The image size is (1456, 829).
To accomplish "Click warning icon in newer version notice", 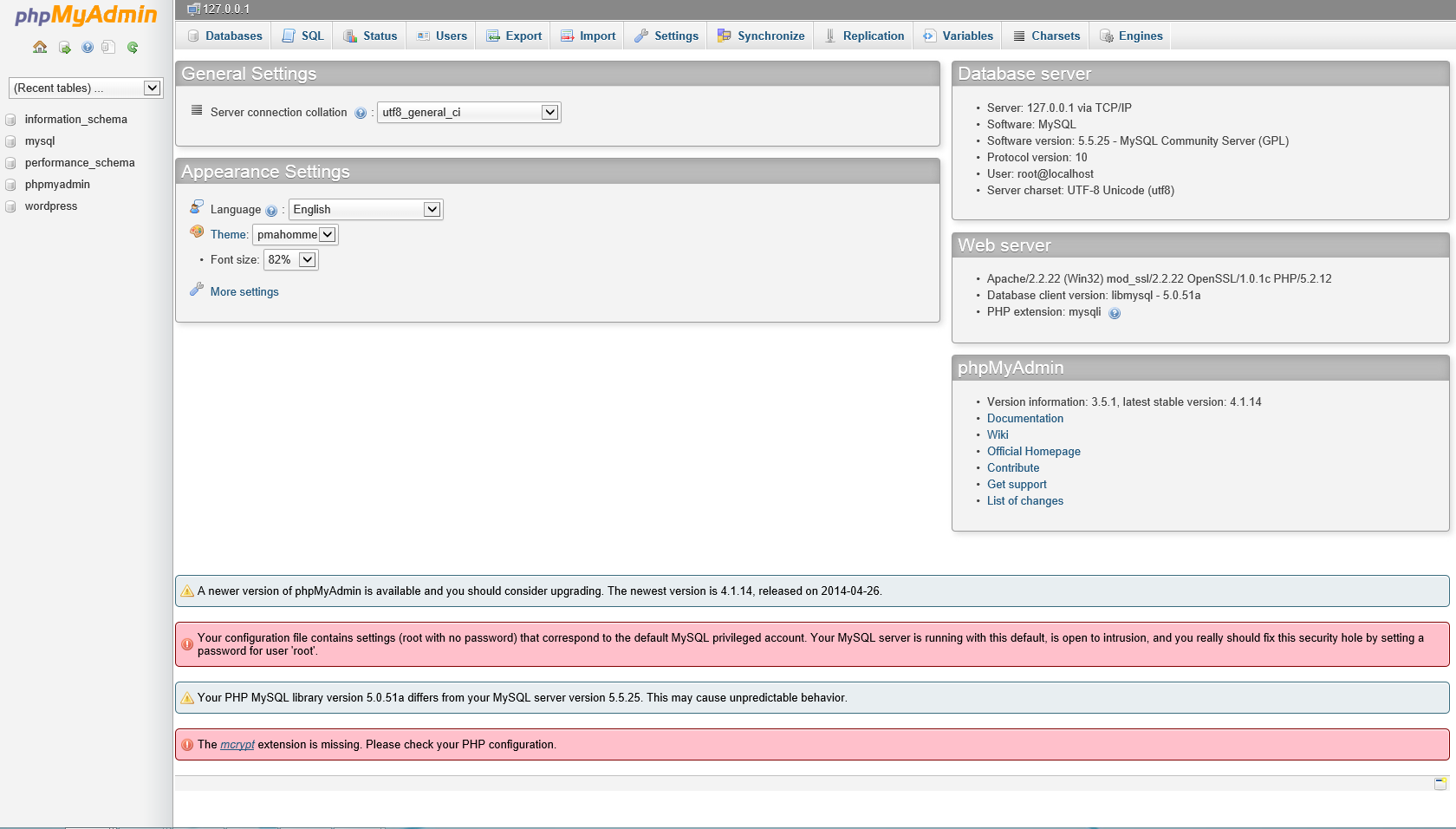I will [x=187, y=591].
